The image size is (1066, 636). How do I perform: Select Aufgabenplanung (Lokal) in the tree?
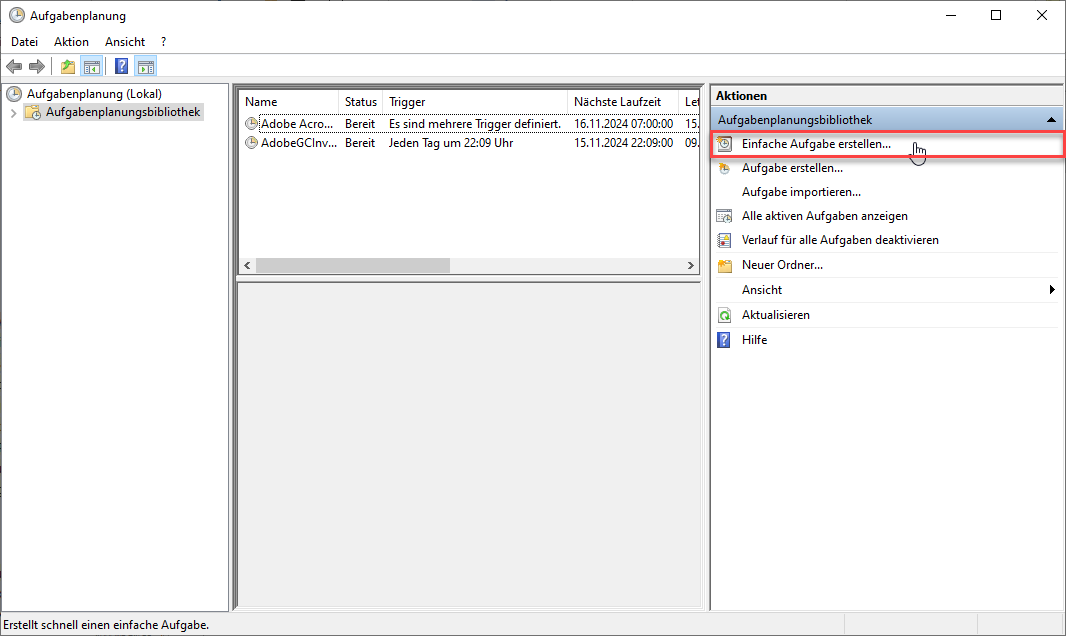(94, 94)
